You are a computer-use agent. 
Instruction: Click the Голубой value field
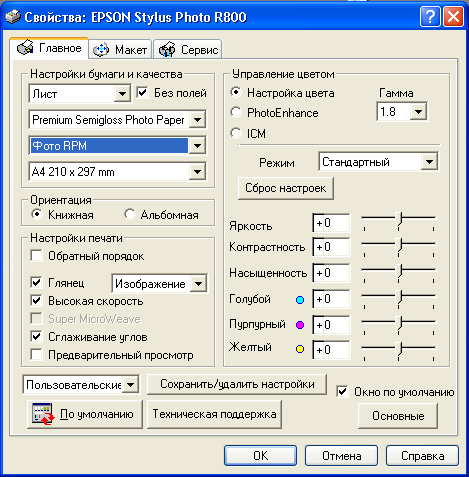pos(331,299)
